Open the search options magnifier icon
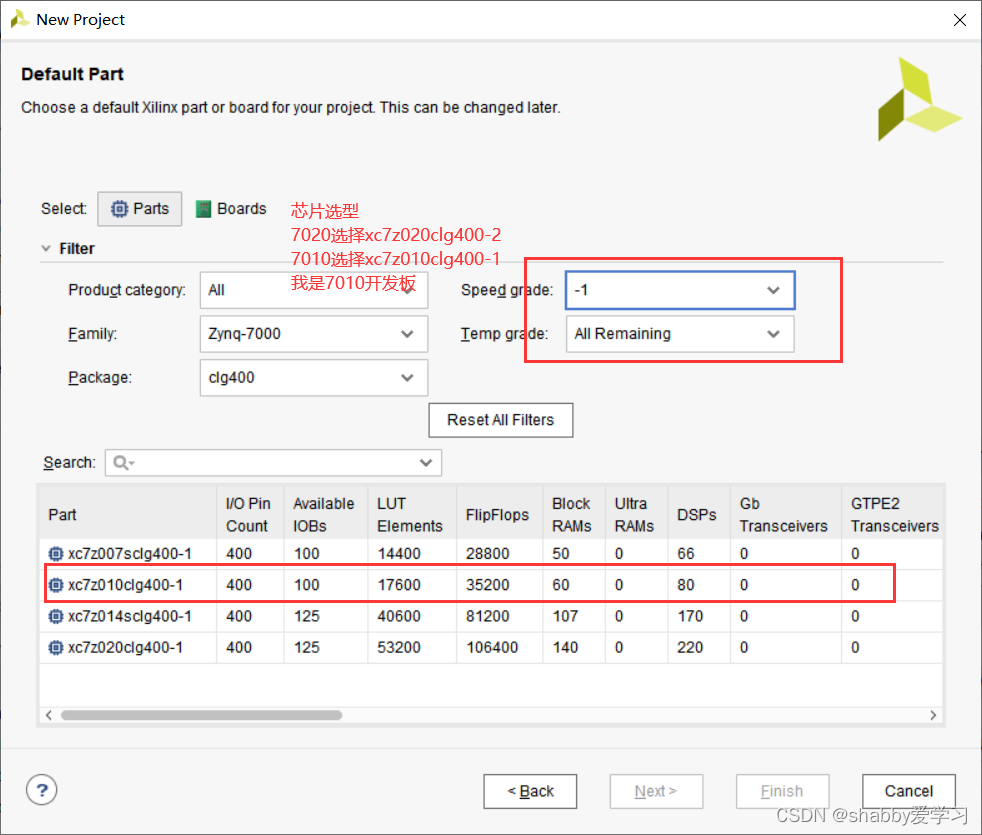Screen dimensions: 982x835 point(123,462)
